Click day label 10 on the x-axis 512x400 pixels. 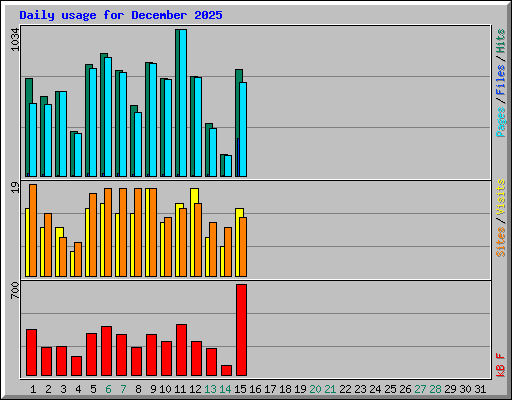pos(165,389)
